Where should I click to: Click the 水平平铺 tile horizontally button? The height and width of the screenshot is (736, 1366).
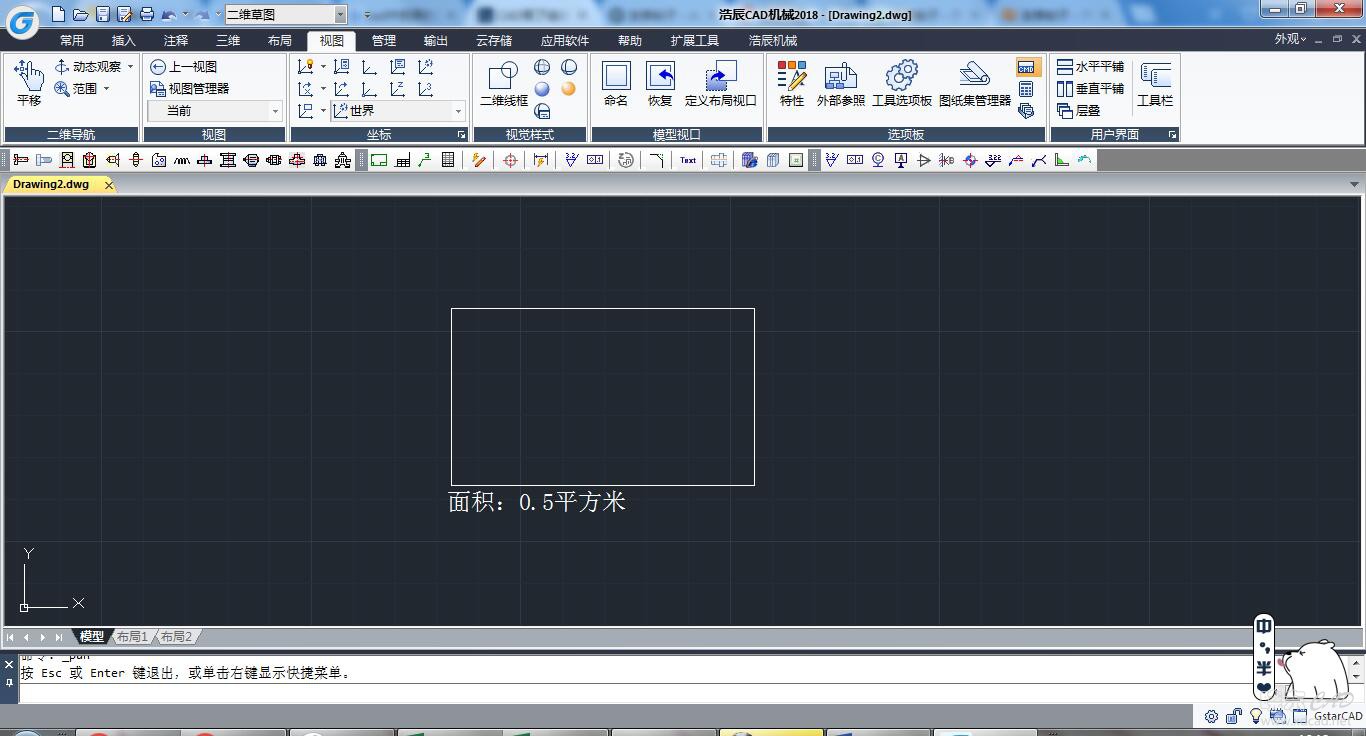point(1091,67)
